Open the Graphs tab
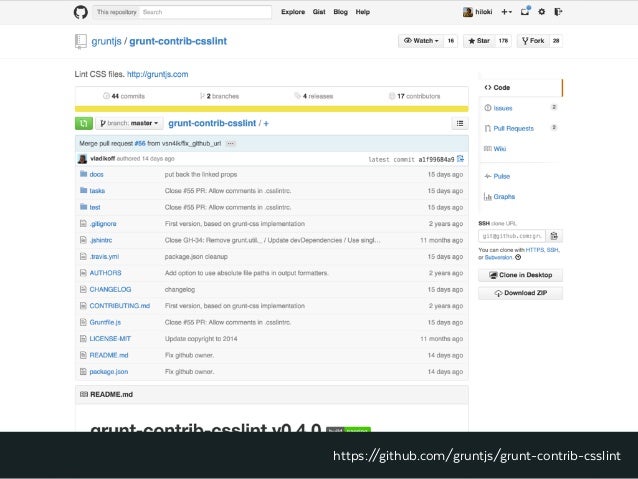 pyautogui.click(x=504, y=197)
